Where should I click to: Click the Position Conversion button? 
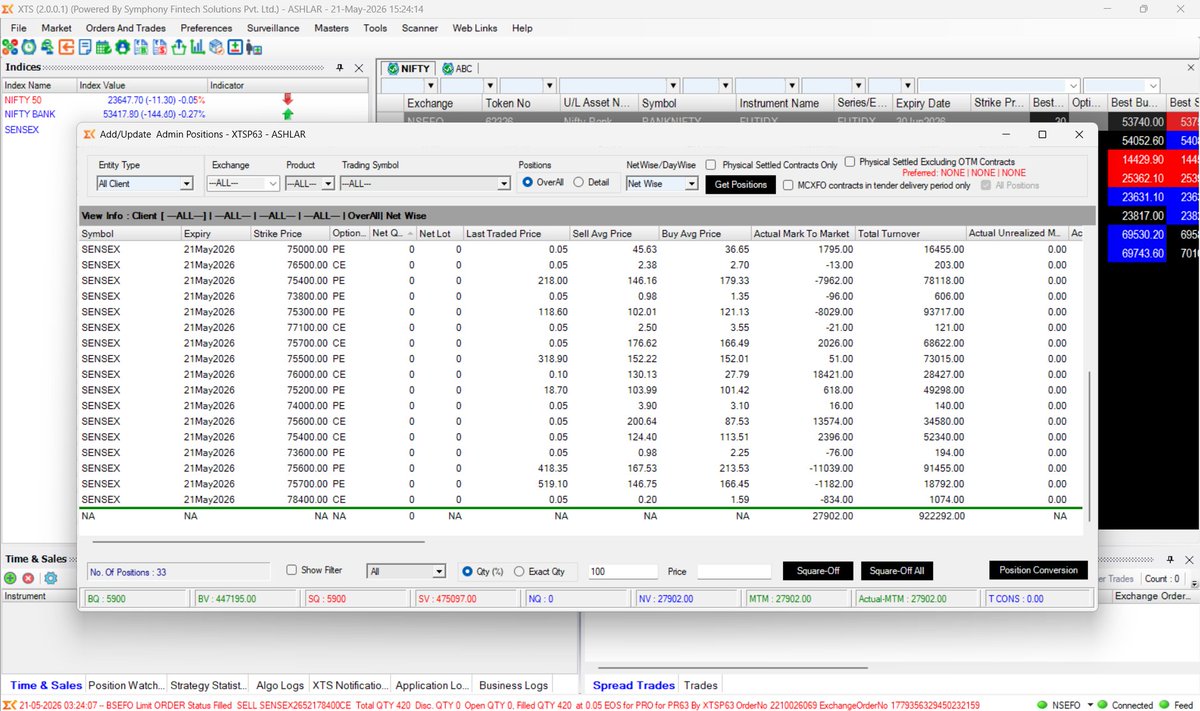click(x=1038, y=570)
